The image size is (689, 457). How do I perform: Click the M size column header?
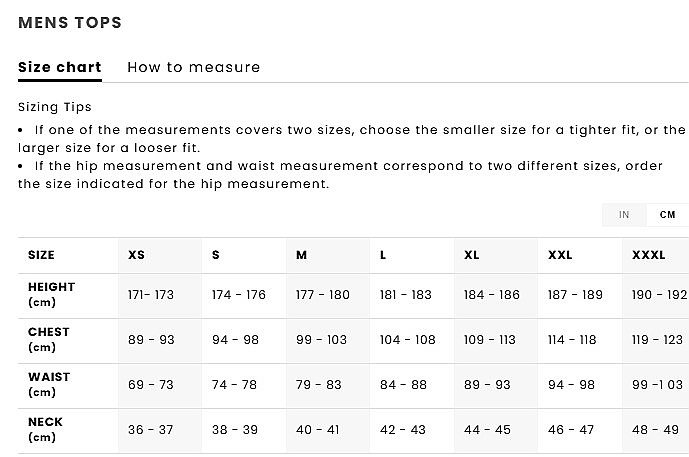point(301,255)
